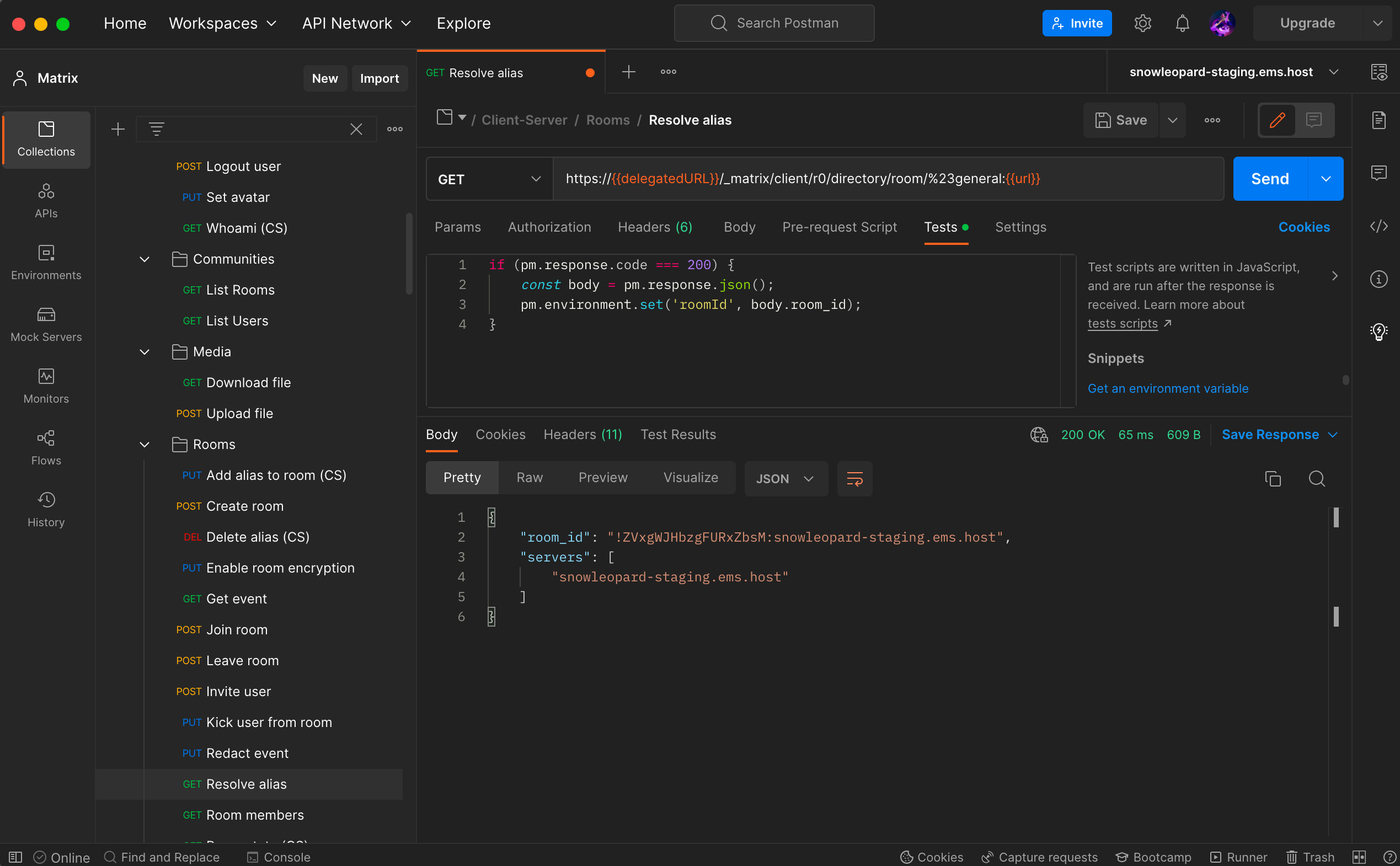Open the notifications bell
This screenshot has height=866, width=1400.
(1183, 23)
